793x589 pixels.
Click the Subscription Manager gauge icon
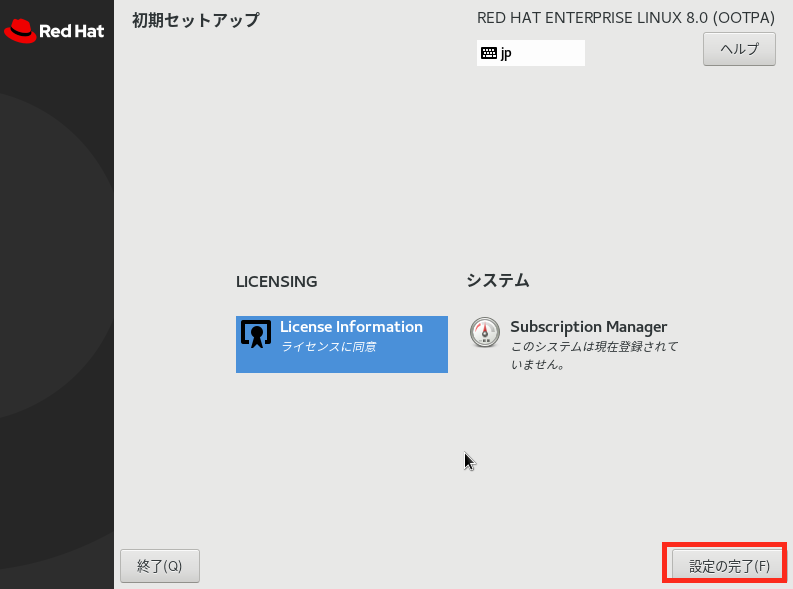484,332
